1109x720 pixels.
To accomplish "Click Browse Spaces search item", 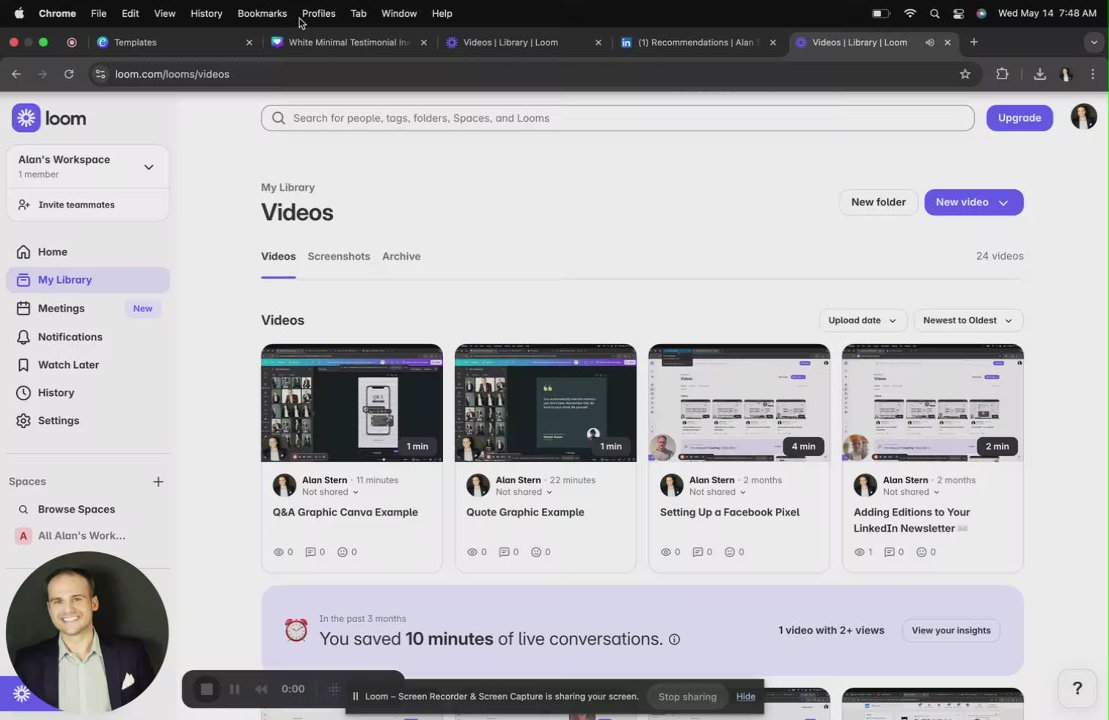I will pos(76,509).
